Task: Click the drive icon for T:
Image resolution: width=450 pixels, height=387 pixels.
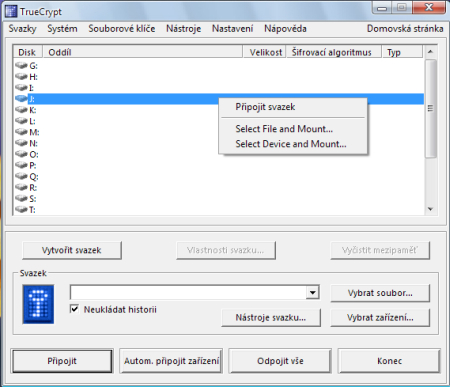Action: pyautogui.click(x=21, y=209)
